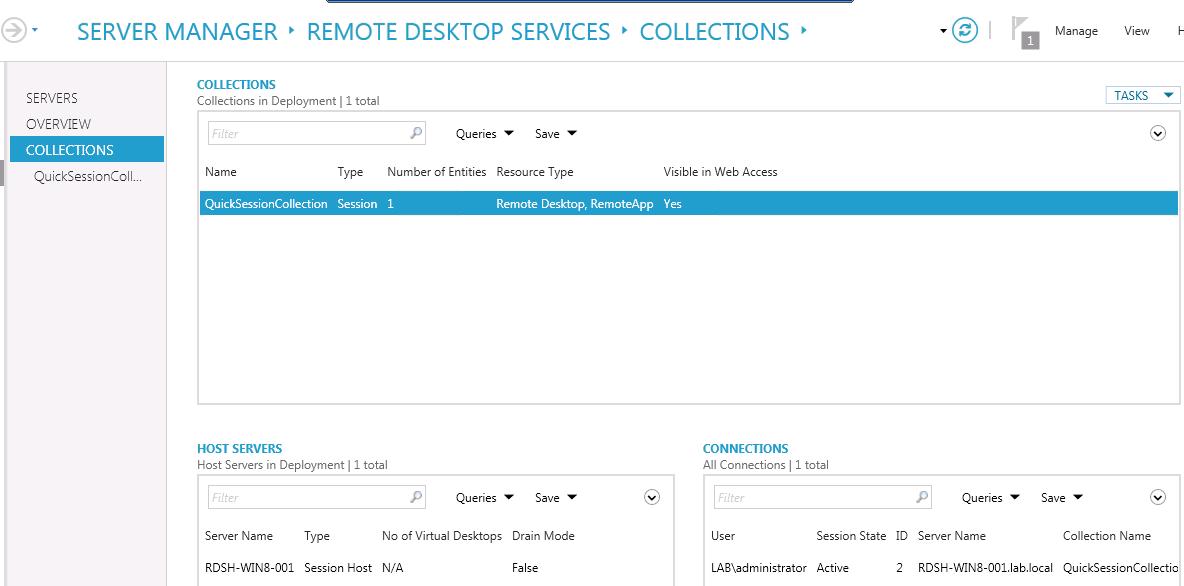Open the notifications flag showing 1 alert

[1019, 30]
